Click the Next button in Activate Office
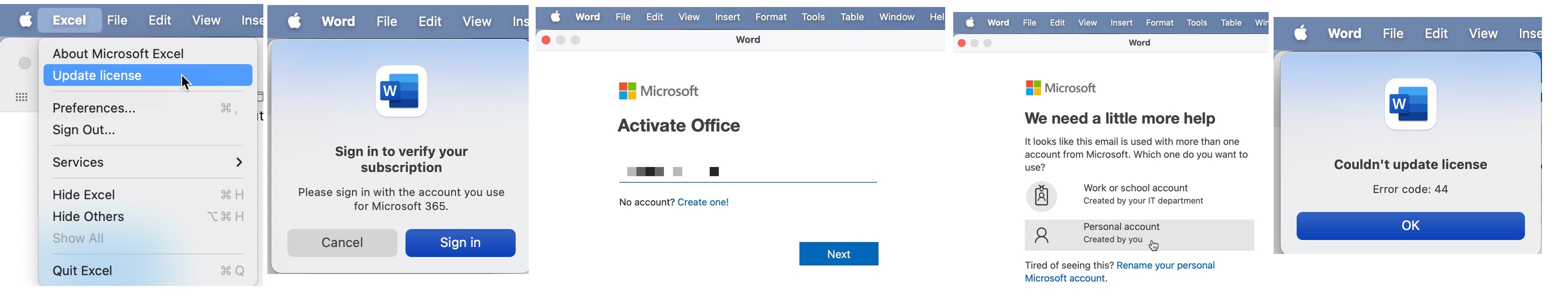This screenshot has height=298, width=1568. pyautogui.click(x=839, y=254)
